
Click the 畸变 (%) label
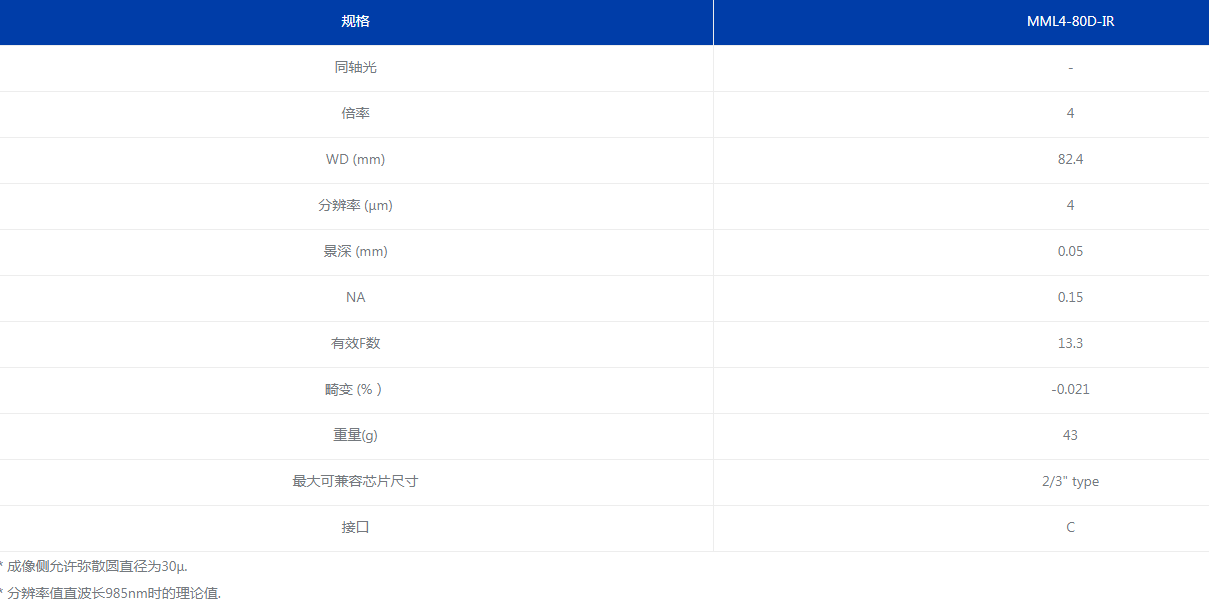point(353,389)
